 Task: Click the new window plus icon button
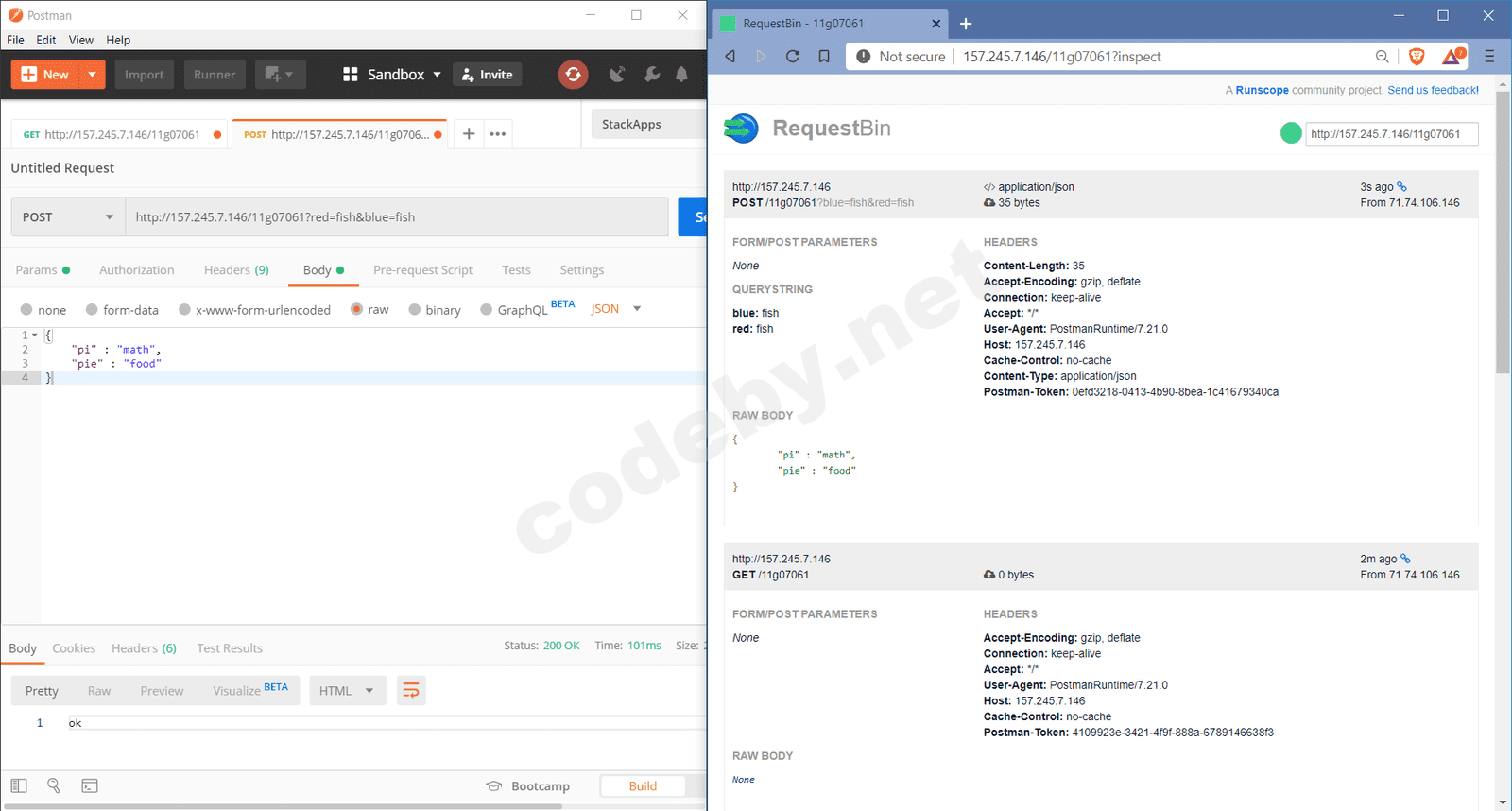280,74
